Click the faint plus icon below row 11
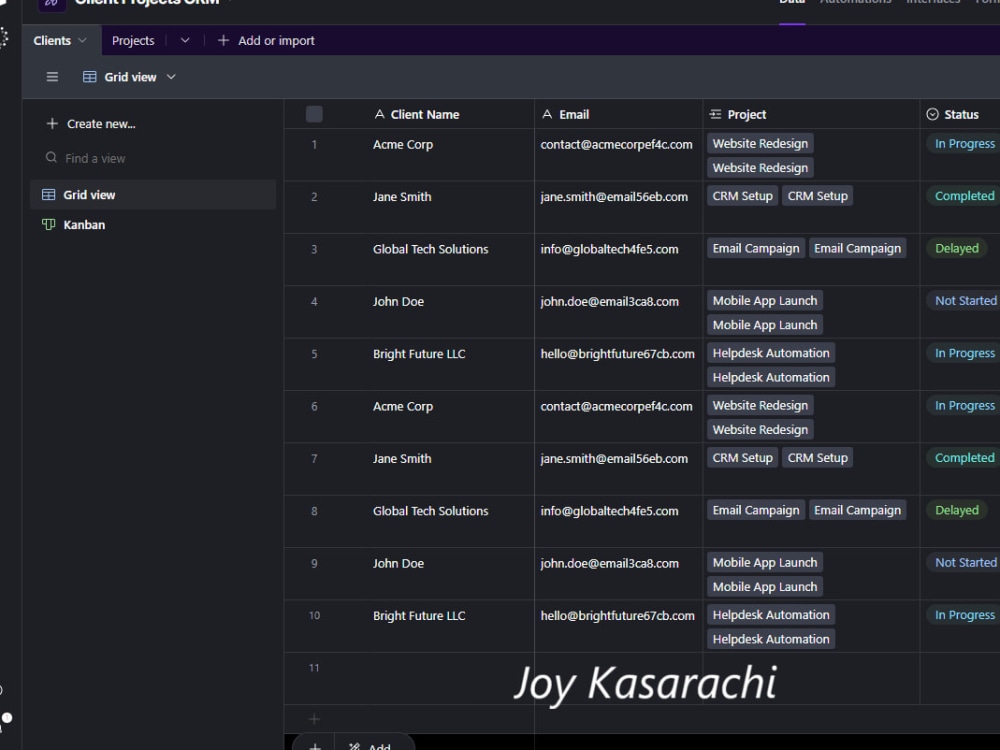 [x=314, y=719]
